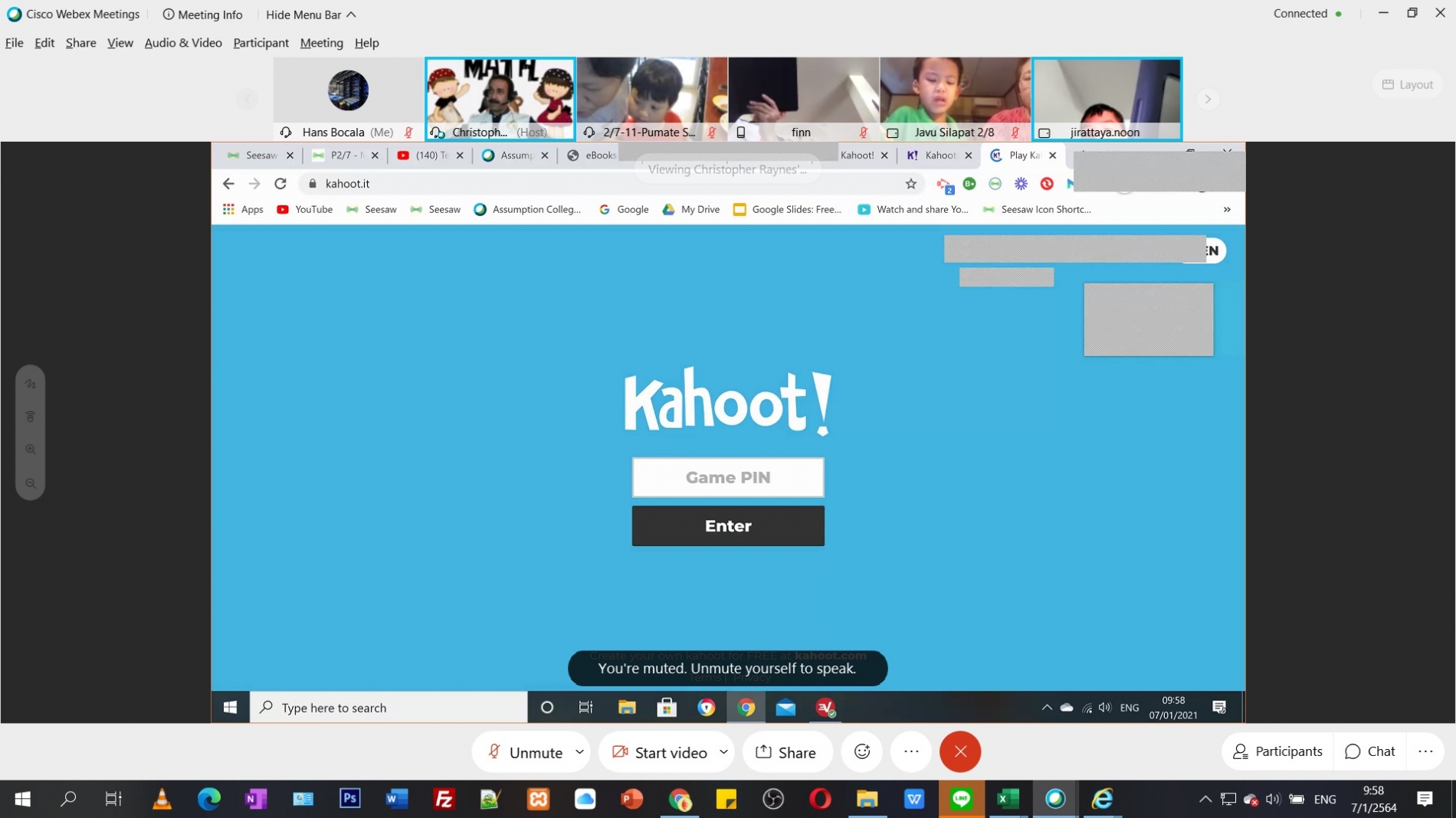The width and height of the screenshot is (1456, 818).
Task: Open the File menu
Action: (15, 43)
